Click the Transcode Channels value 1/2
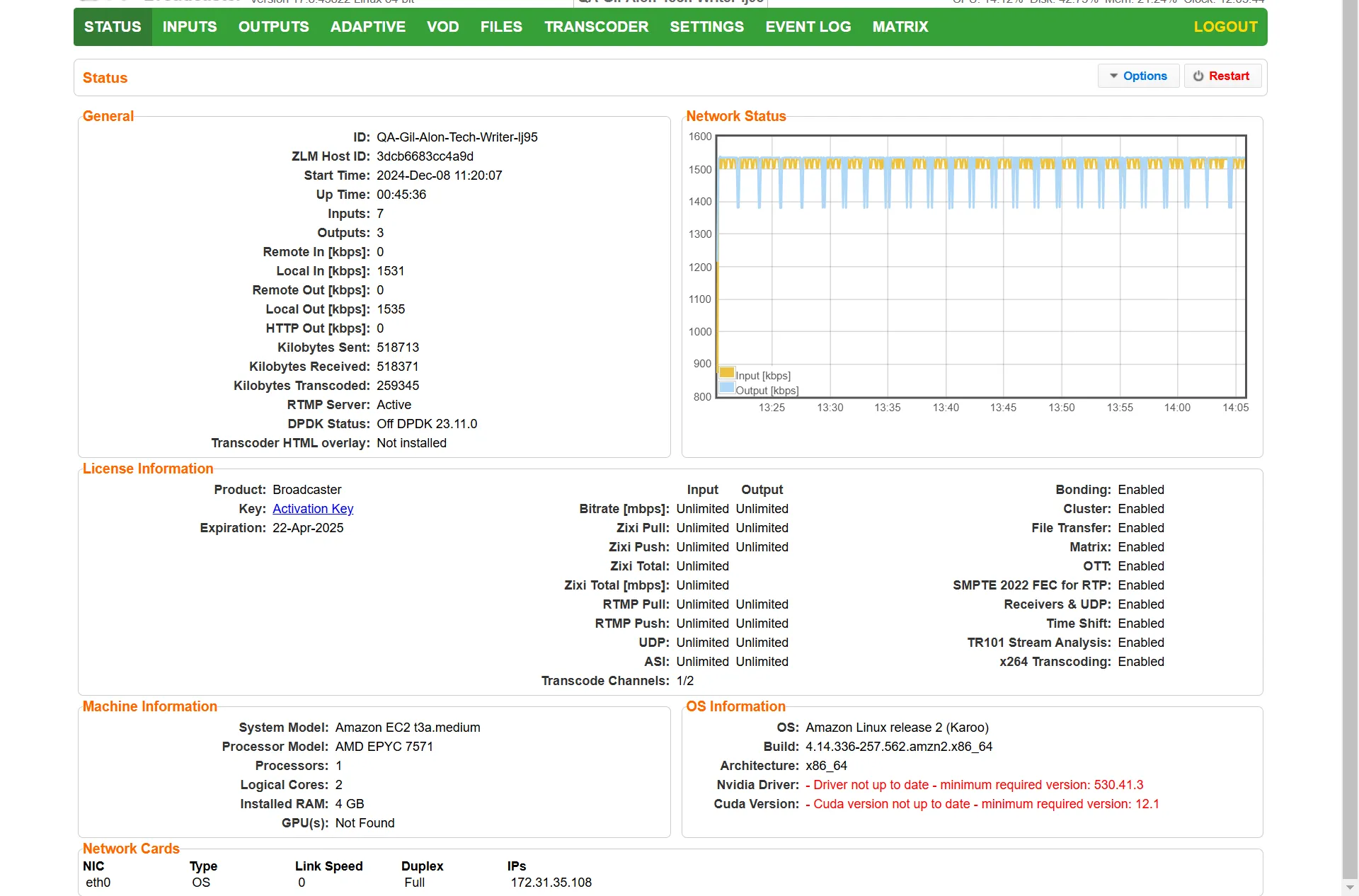This screenshot has height=896, width=1359. pyautogui.click(x=685, y=681)
